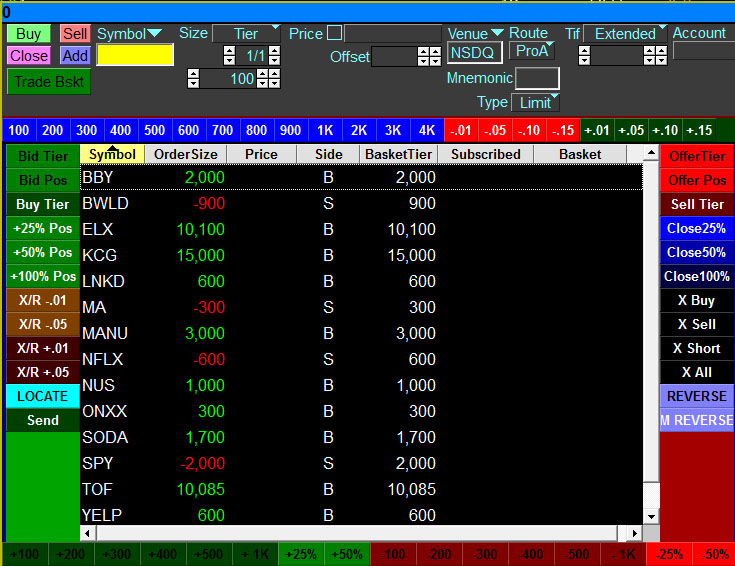Image resolution: width=735 pixels, height=566 pixels.
Task: Click the horizontal scroll right arrow
Action: 634,533
